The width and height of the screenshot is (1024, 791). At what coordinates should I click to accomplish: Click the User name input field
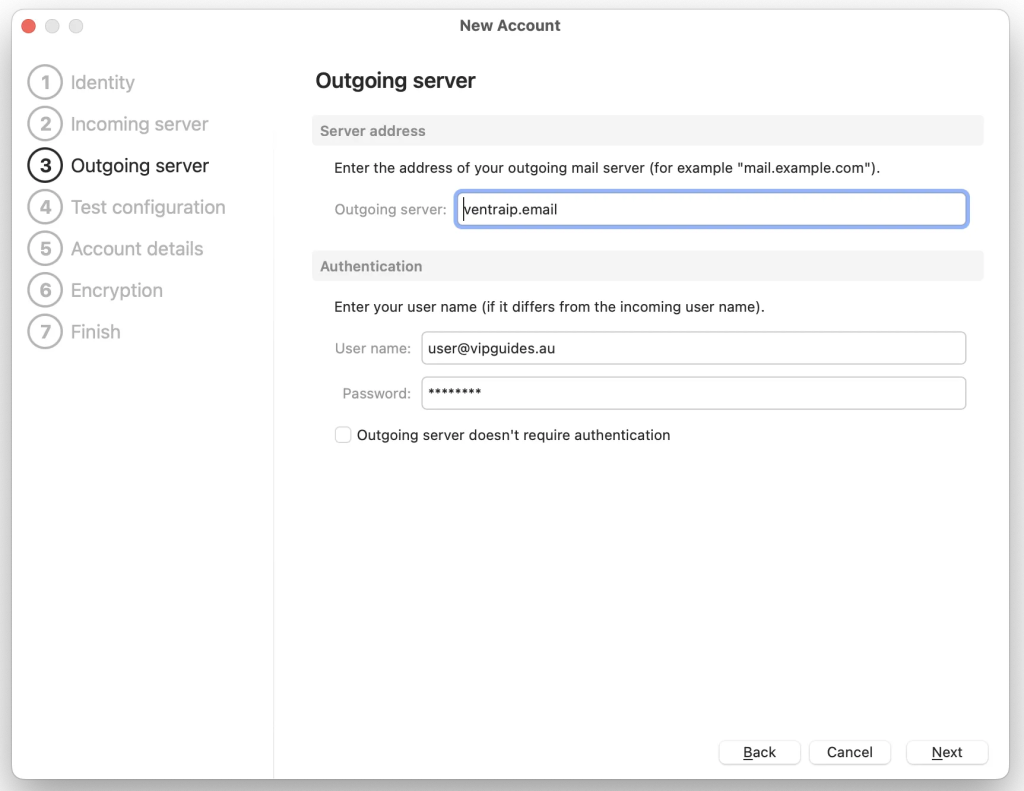tap(693, 348)
